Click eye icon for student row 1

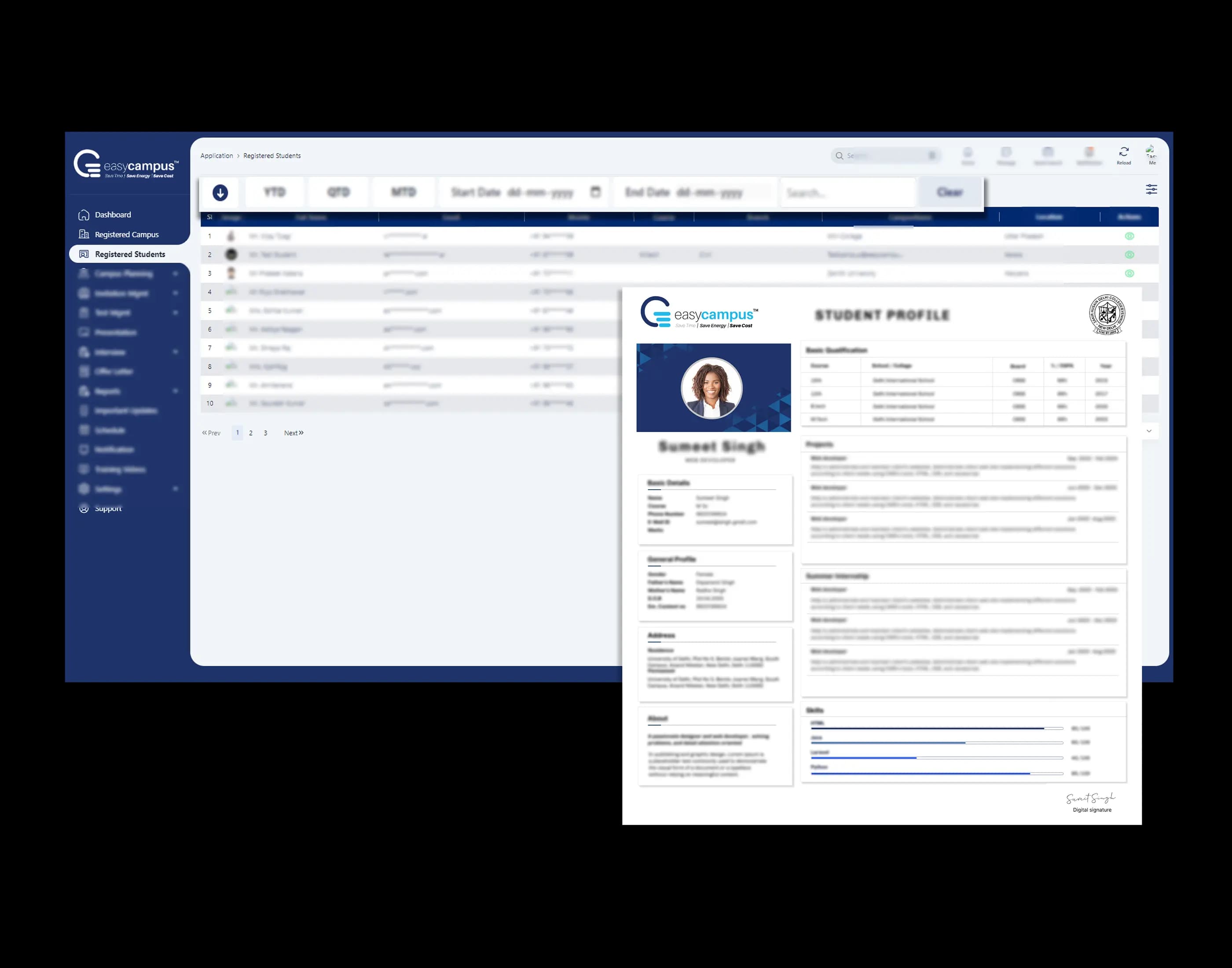click(1129, 236)
